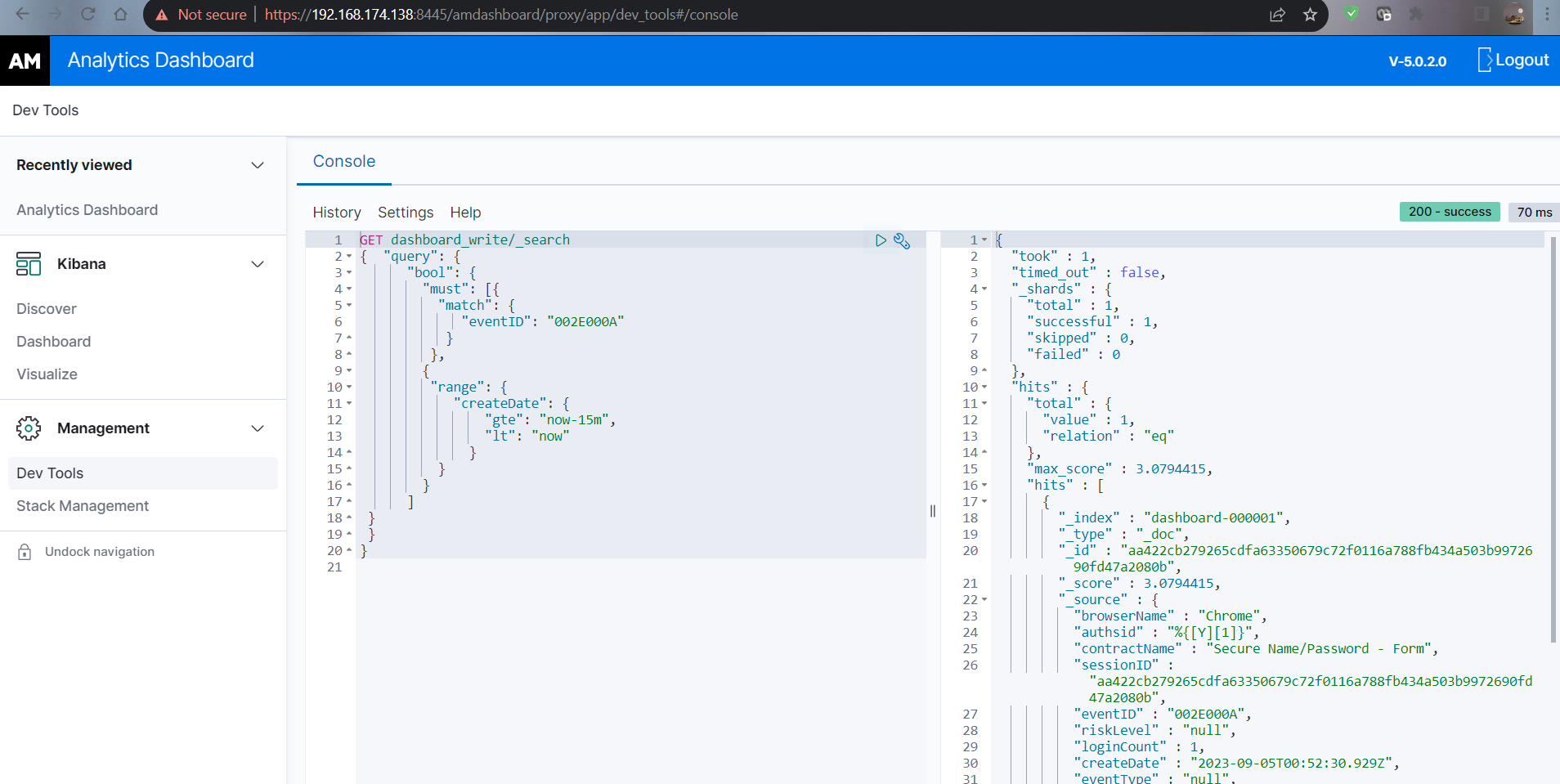Click the editor panel resize handle

point(933,511)
